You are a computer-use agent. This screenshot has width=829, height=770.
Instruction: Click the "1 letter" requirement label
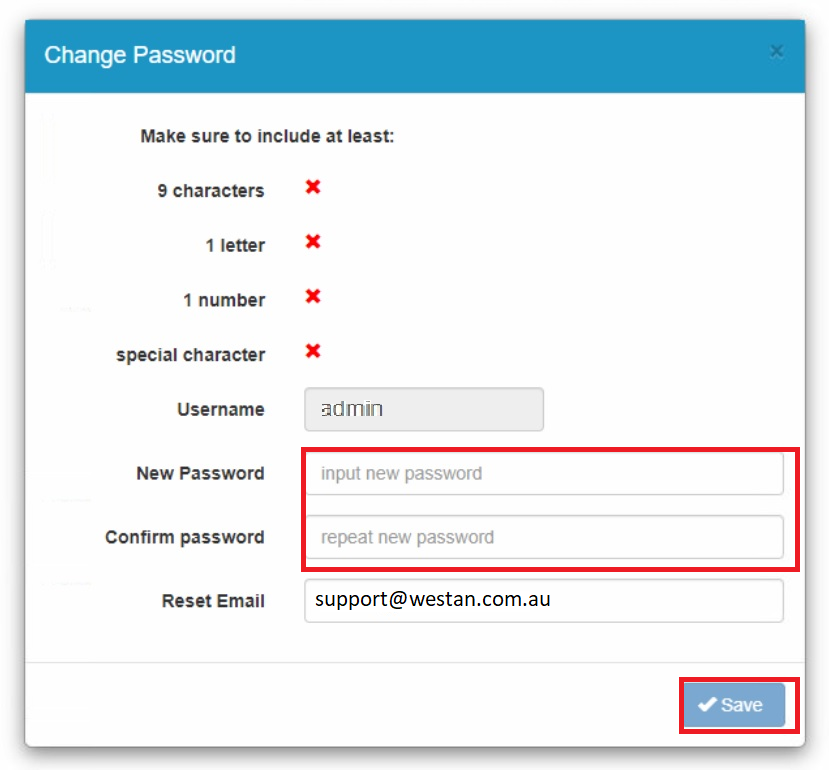(x=235, y=245)
